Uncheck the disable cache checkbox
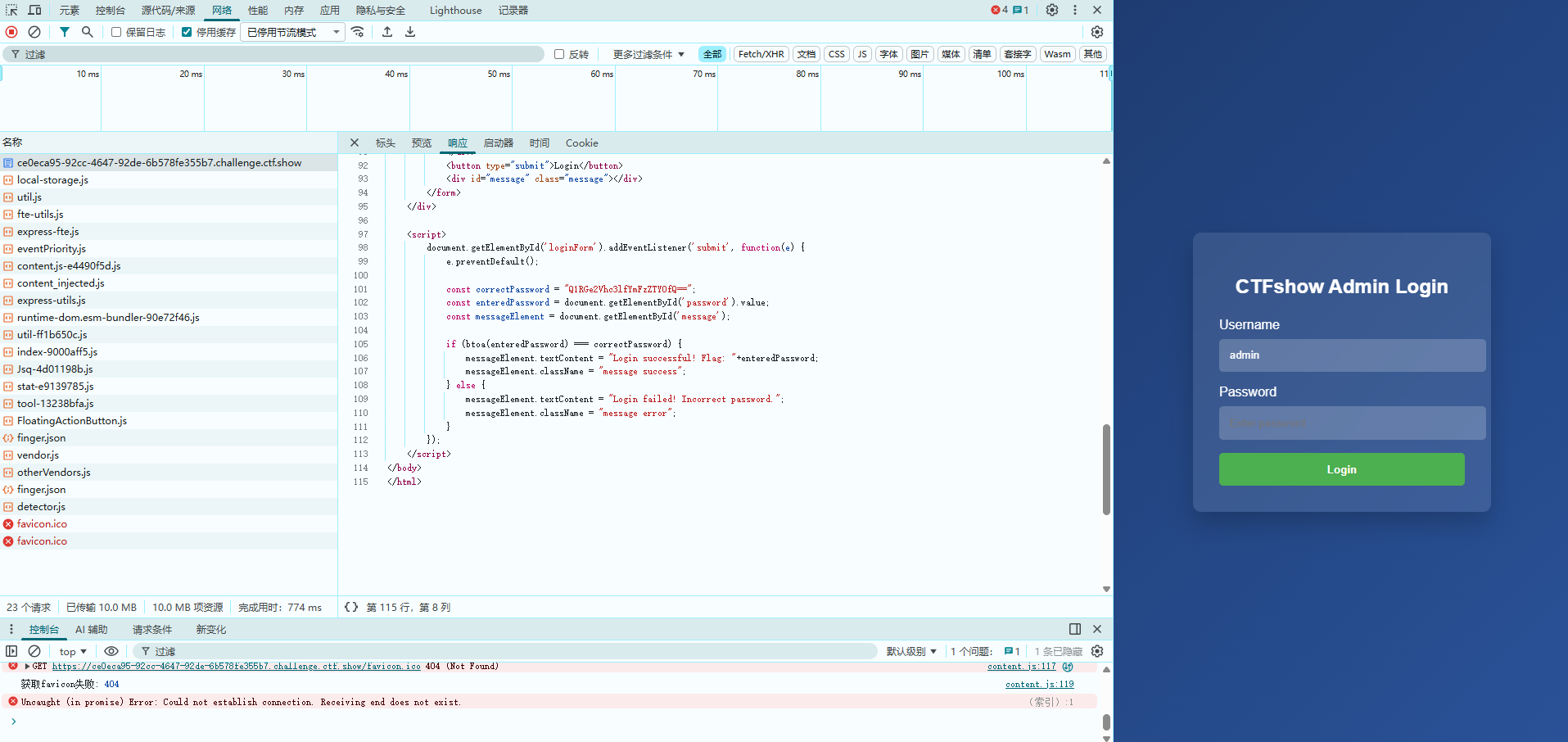1568x742 pixels. (x=187, y=32)
